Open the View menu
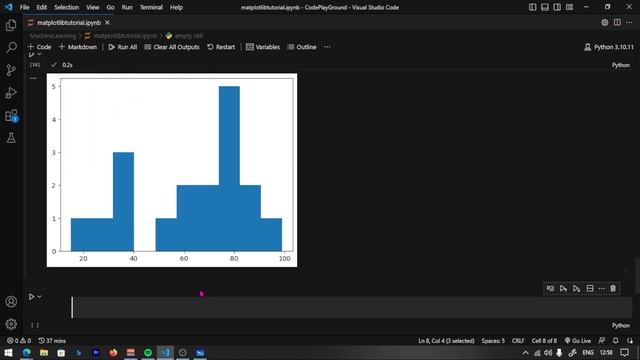 pos(93,7)
